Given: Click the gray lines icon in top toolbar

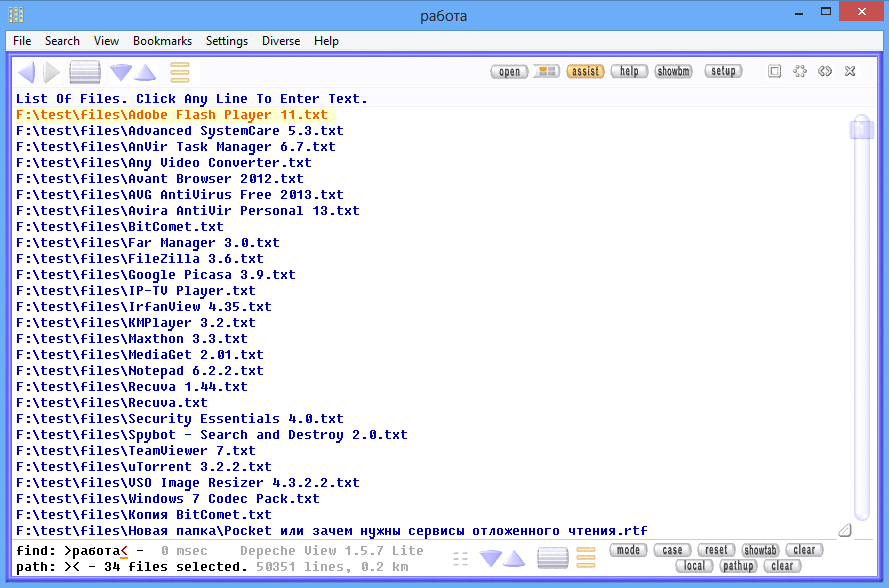Looking at the screenshot, I should pyautogui.click(x=85, y=72).
